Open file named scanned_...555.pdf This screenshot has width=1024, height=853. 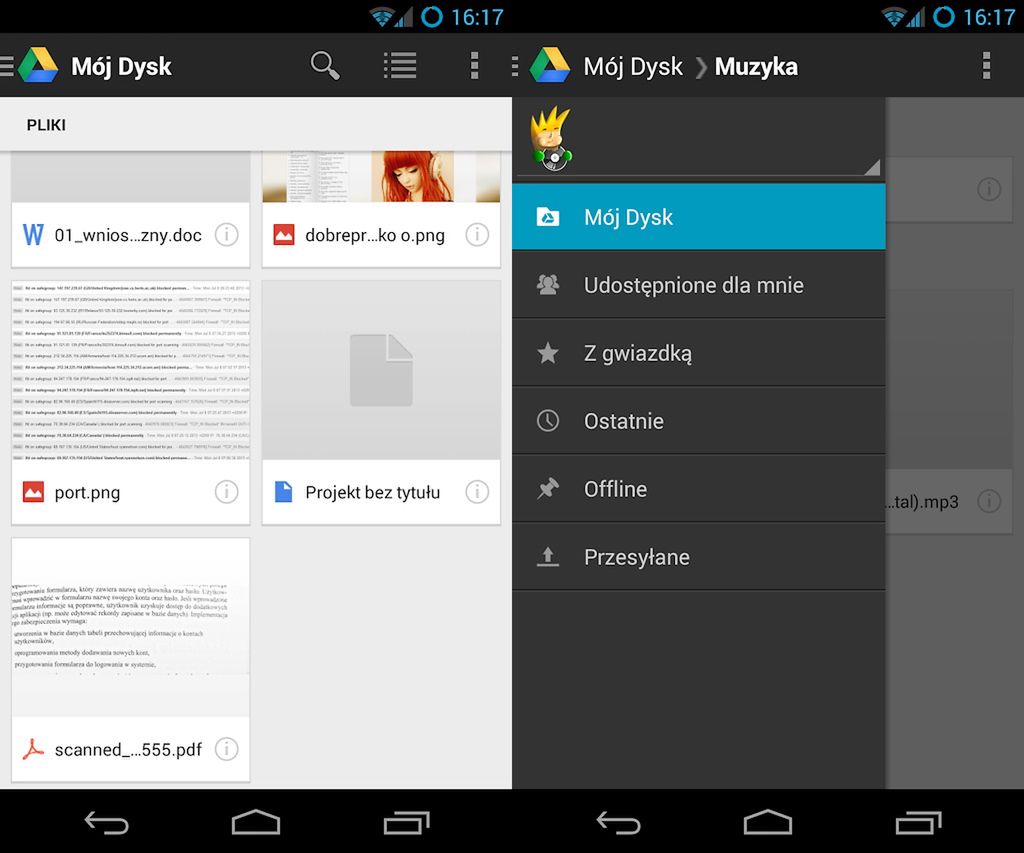pos(128,750)
